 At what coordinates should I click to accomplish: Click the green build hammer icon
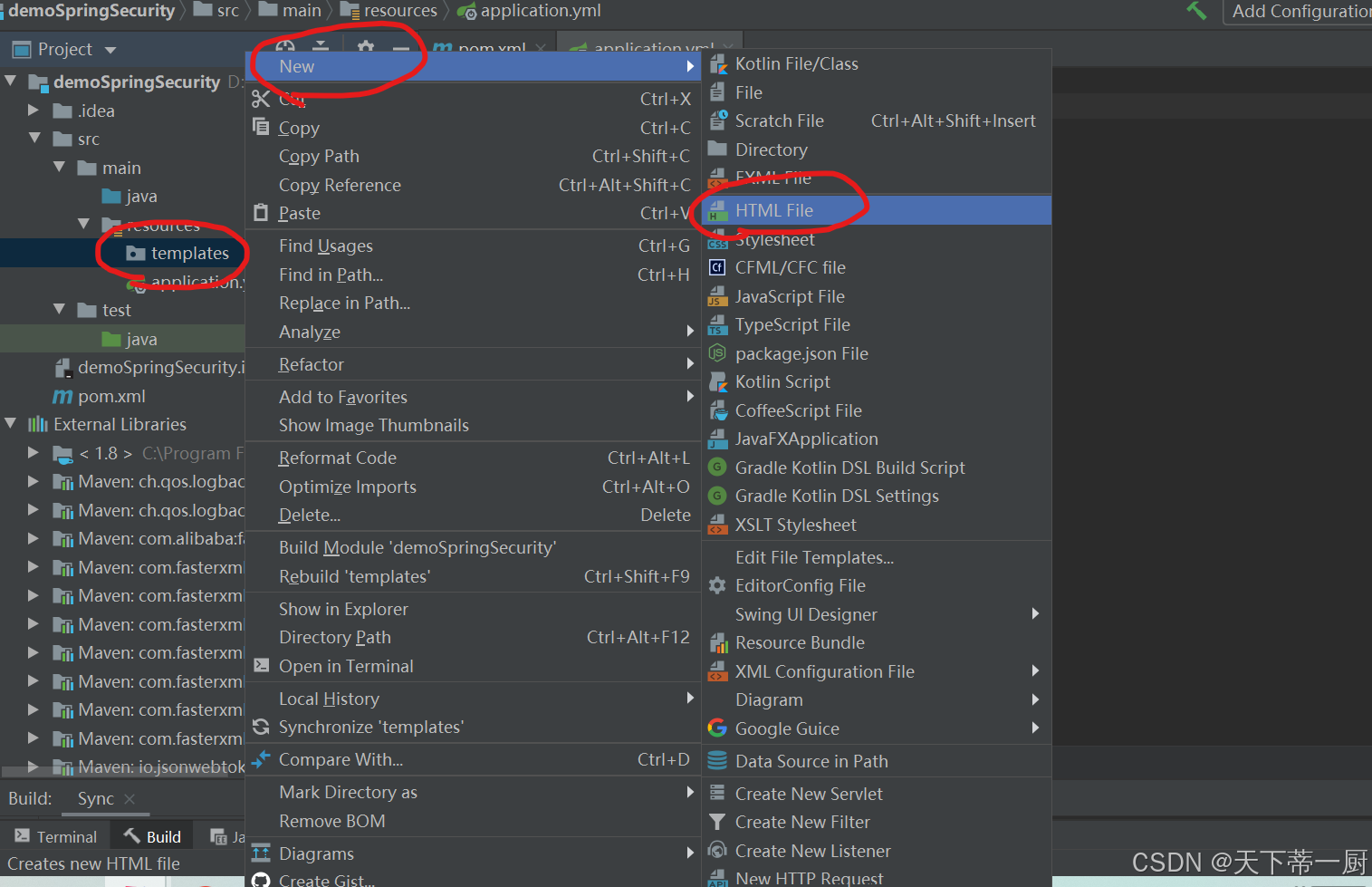click(x=1196, y=11)
